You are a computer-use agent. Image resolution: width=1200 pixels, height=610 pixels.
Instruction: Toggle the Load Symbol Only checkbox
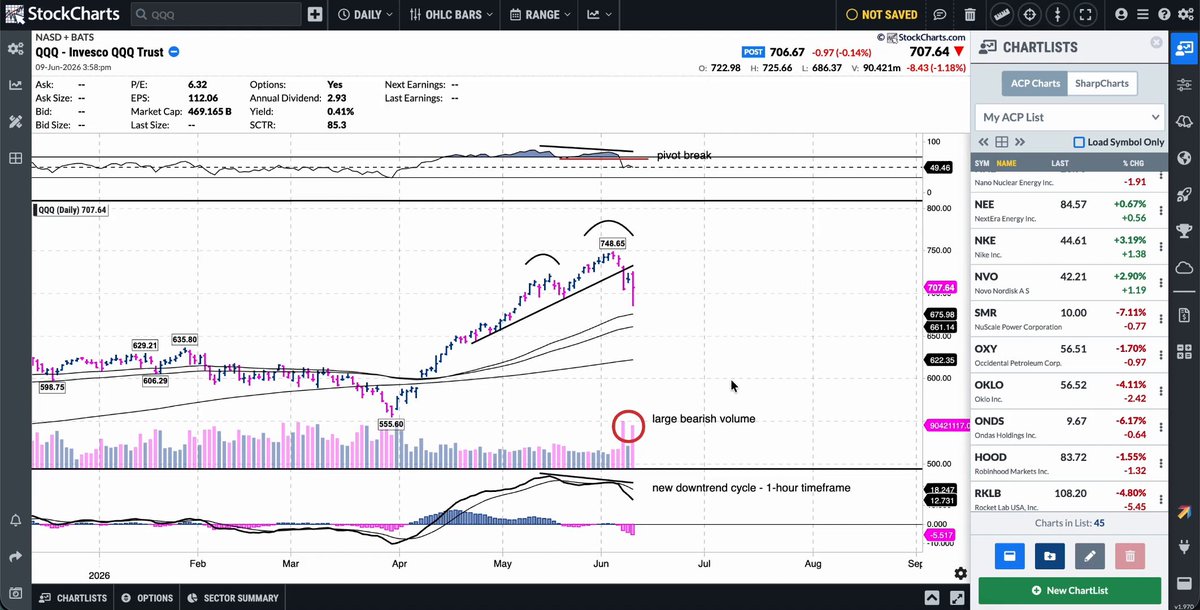(1079, 142)
